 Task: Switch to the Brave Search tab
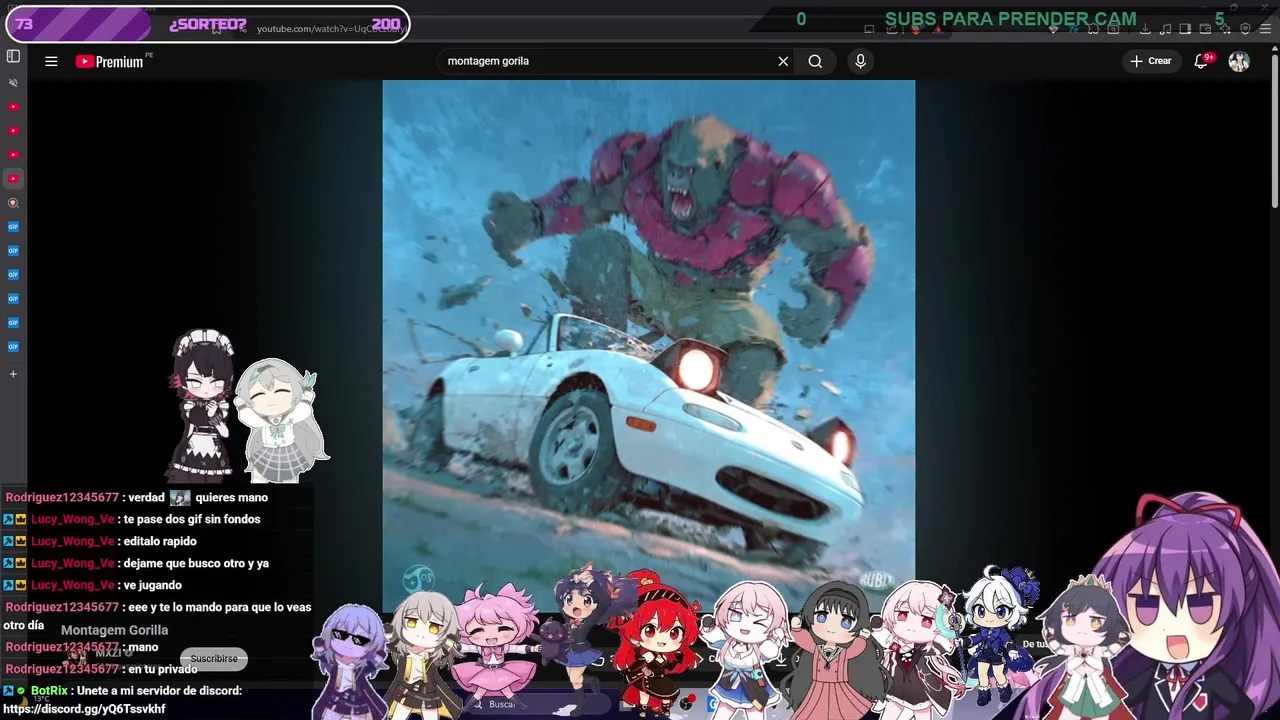13,203
